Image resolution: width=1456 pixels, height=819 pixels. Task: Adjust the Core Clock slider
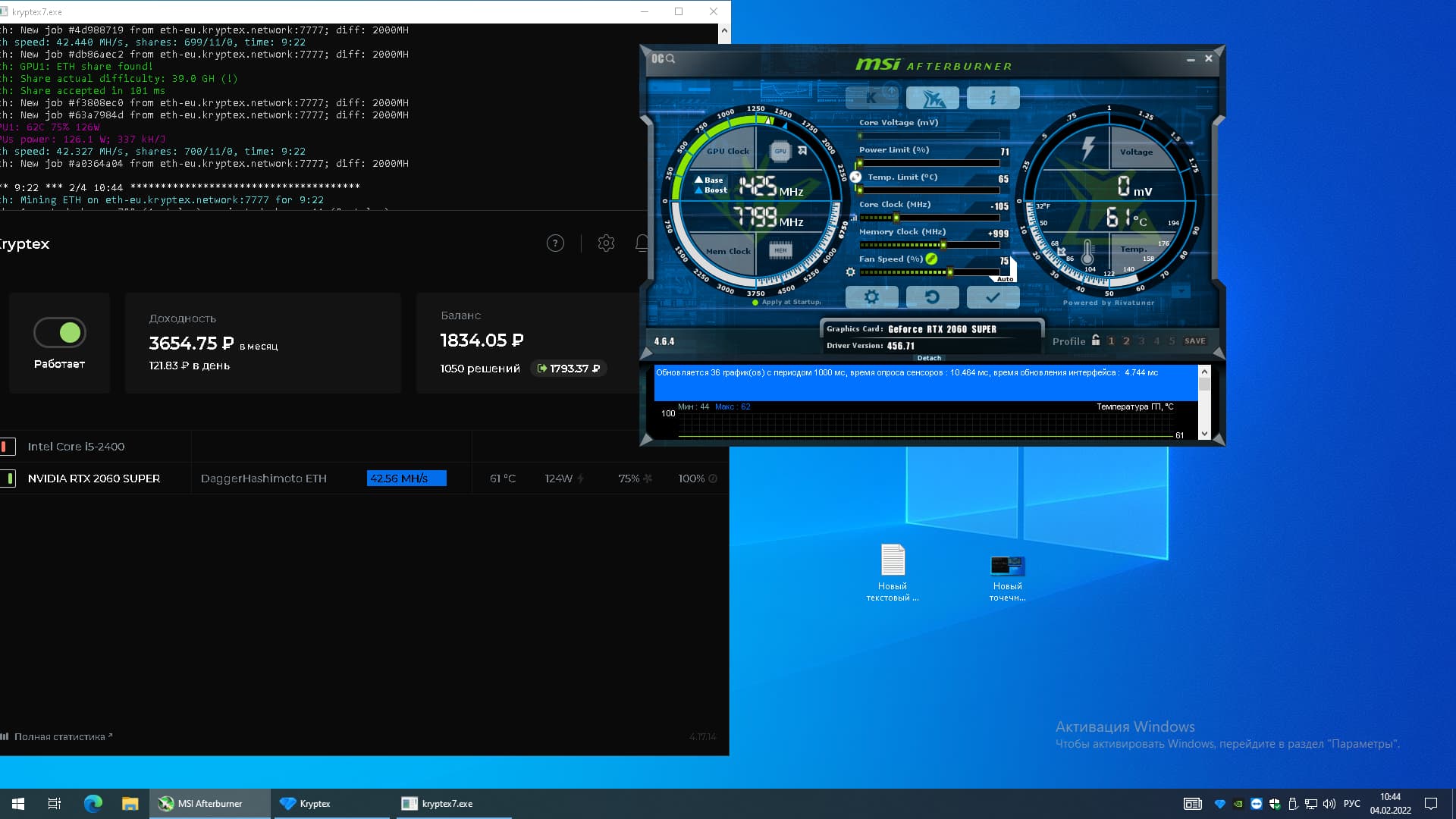click(929, 218)
